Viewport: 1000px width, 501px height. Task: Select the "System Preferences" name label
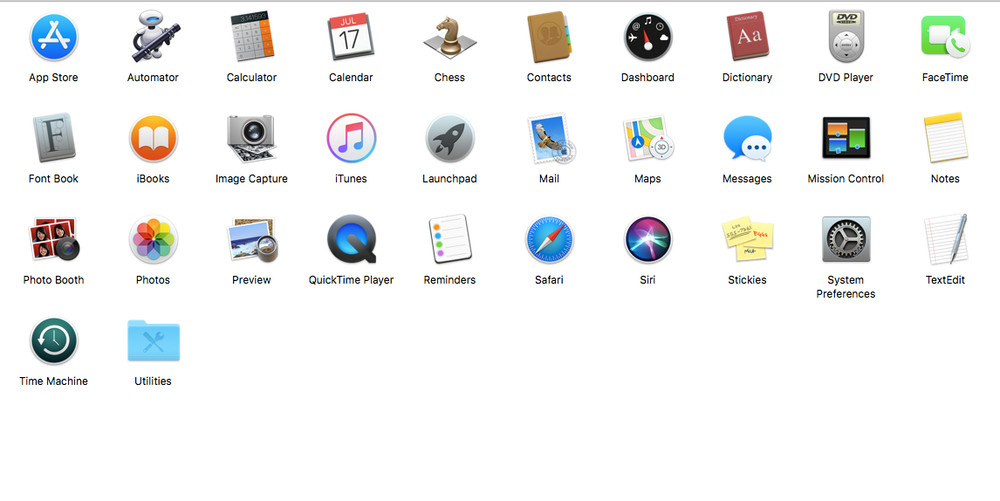(x=846, y=287)
